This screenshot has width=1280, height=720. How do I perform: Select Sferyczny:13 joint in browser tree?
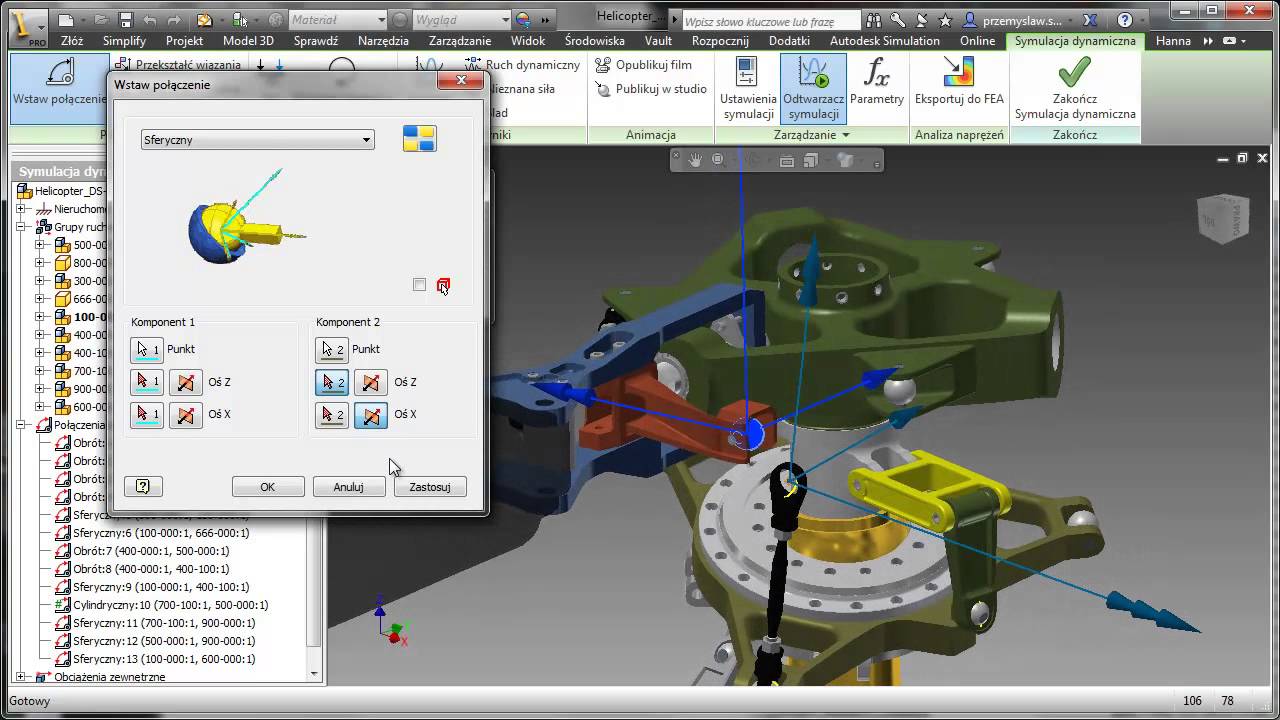[x=155, y=659]
